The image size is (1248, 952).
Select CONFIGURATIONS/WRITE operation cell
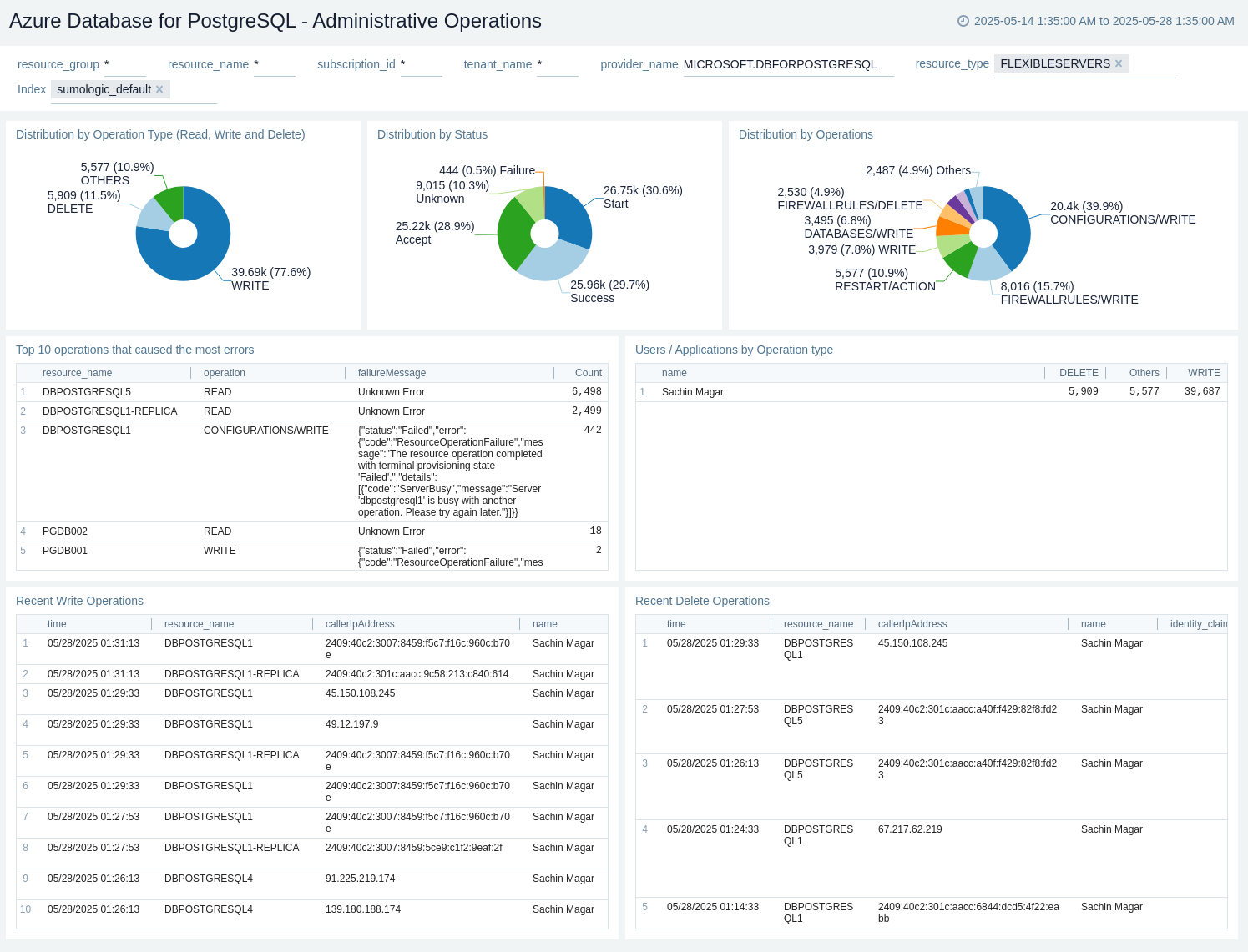point(266,431)
